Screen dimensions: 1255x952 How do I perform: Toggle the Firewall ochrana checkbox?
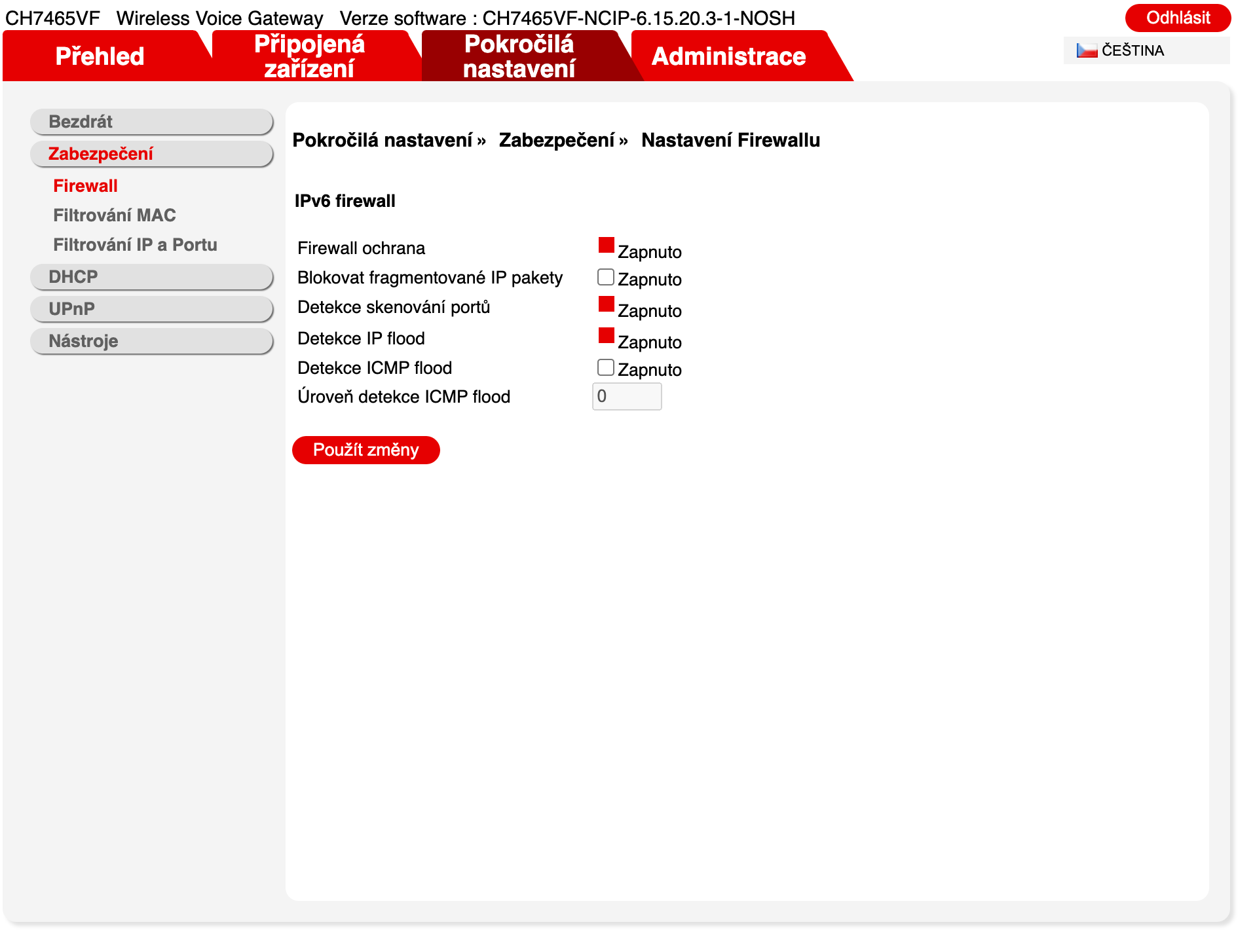[x=607, y=246]
